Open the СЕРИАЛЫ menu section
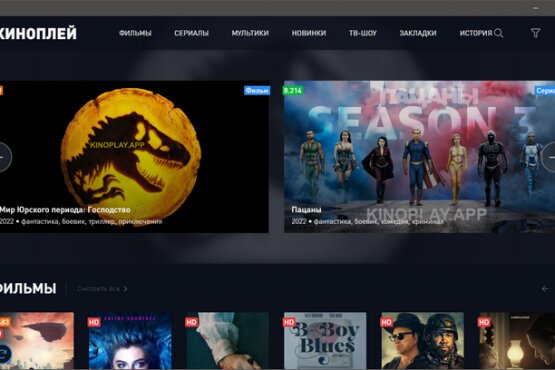The width and height of the screenshot is (555, 370). click(191, 33)
